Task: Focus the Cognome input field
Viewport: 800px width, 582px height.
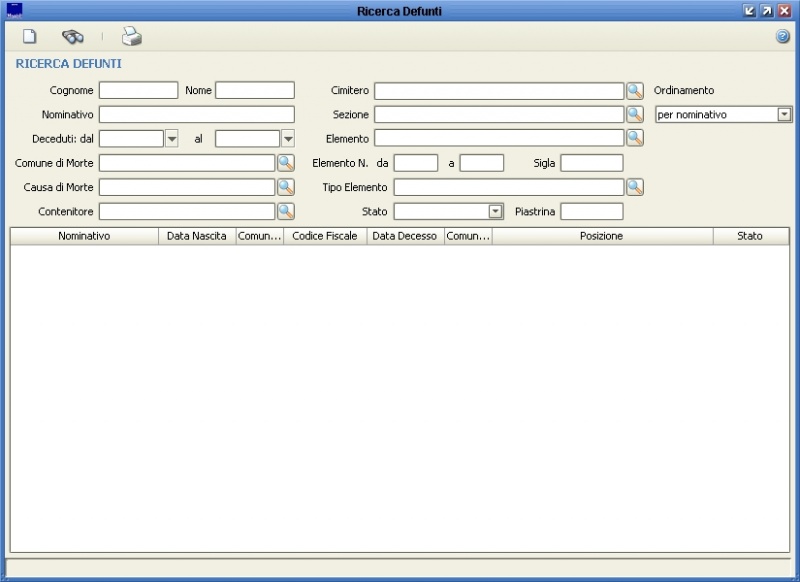Action: click(138, 91)
